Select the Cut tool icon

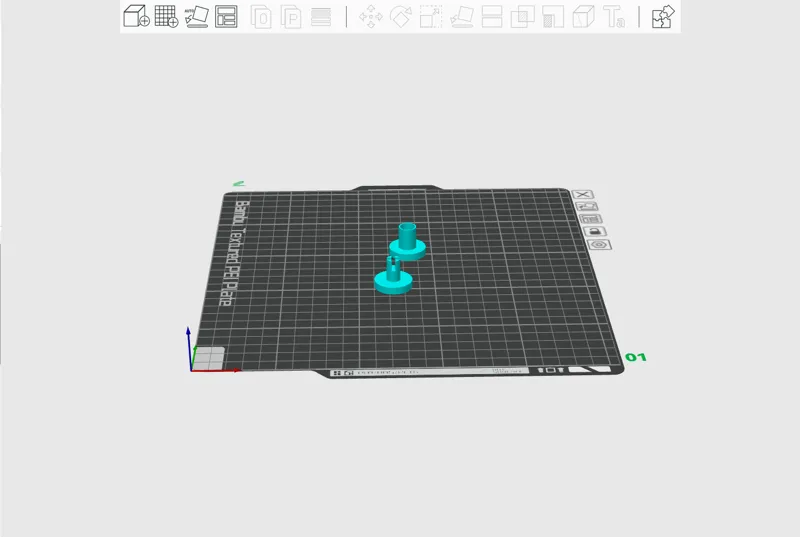coord(492,17)
